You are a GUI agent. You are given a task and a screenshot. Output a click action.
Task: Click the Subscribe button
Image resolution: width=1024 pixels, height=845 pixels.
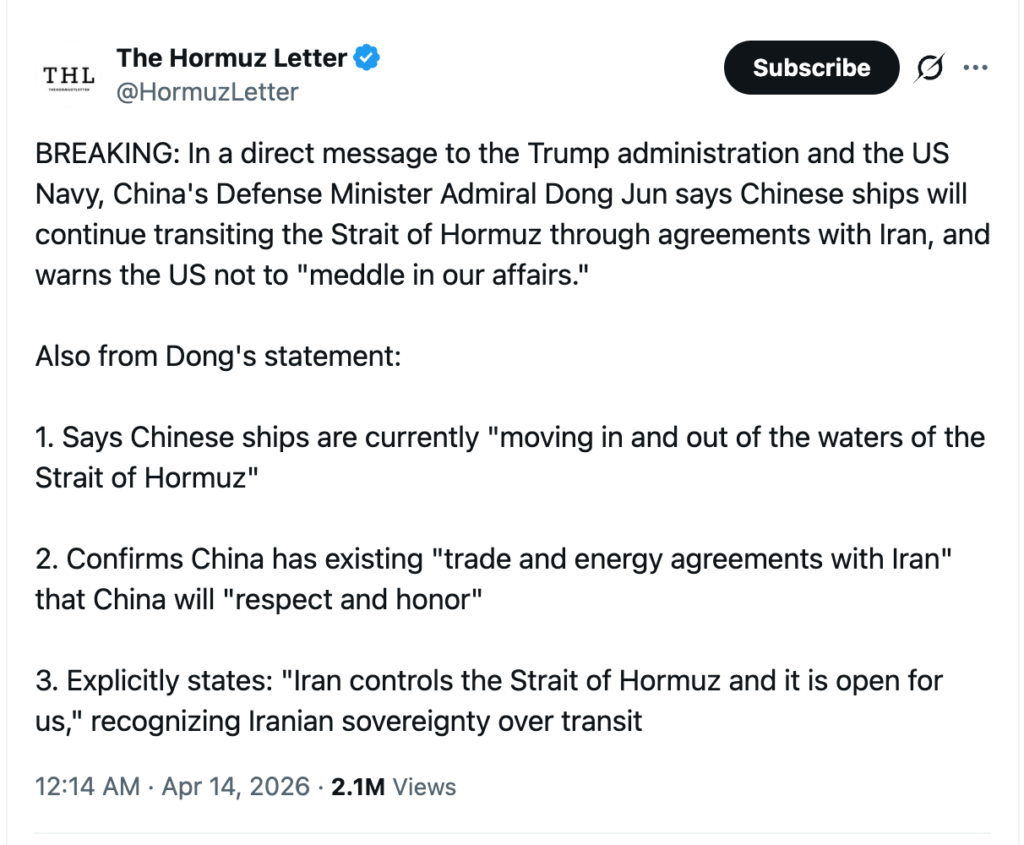(x=811, y=67)
